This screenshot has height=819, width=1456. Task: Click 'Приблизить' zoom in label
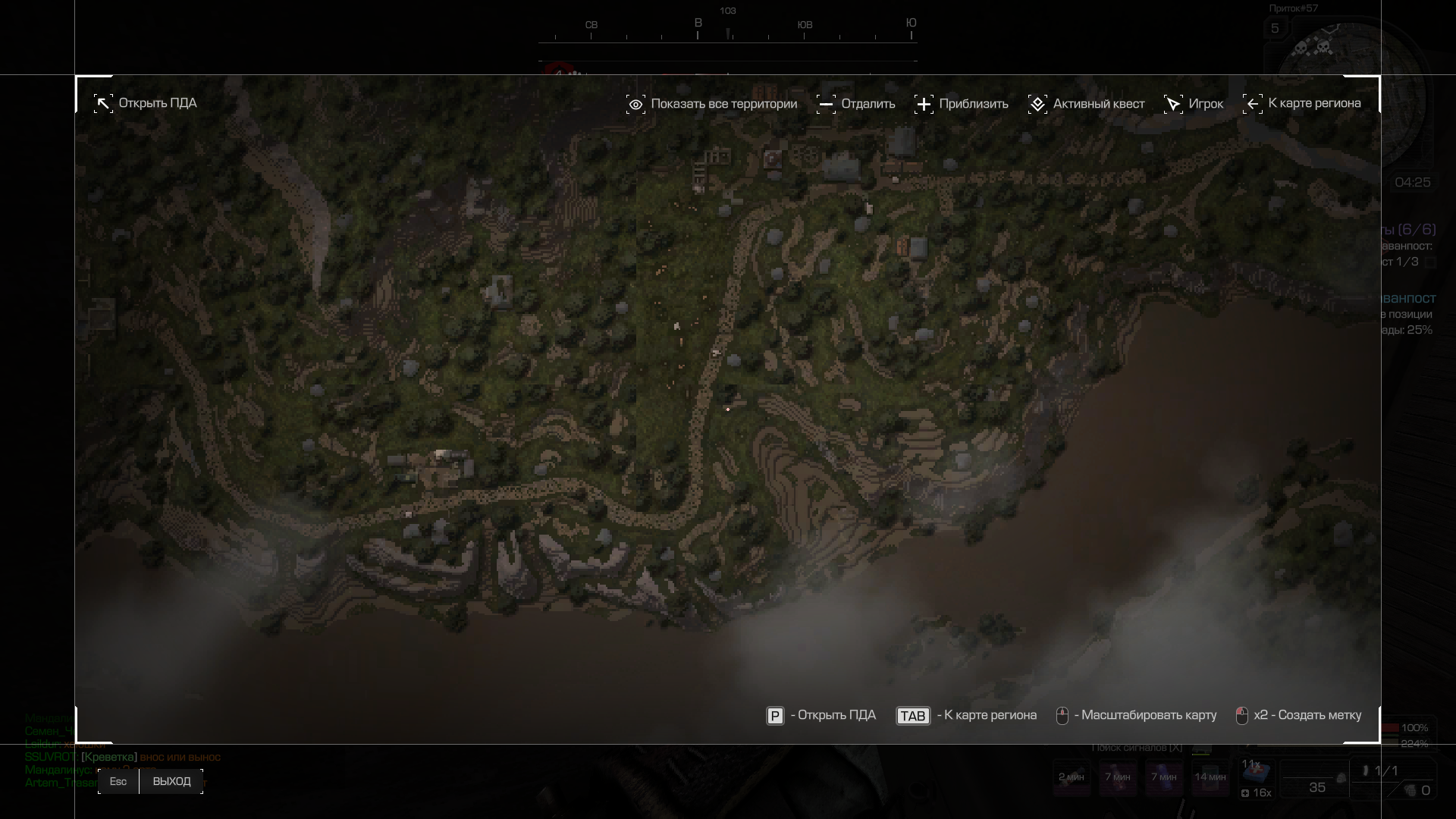click(974, 104)
